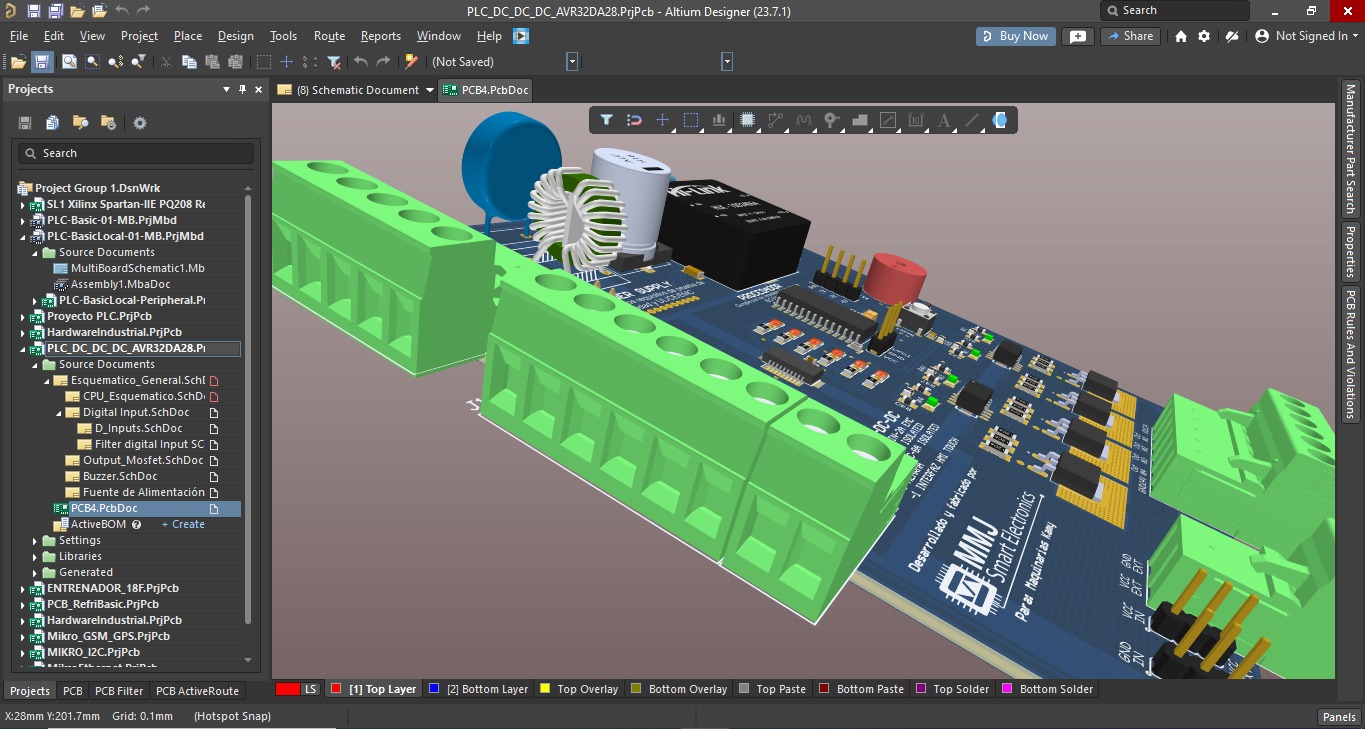This screenshot has height=729, width=1365.
Task: Expand PLC-Basic-01-MB.PrjMbd project node
Action: [x=24, y=221]
